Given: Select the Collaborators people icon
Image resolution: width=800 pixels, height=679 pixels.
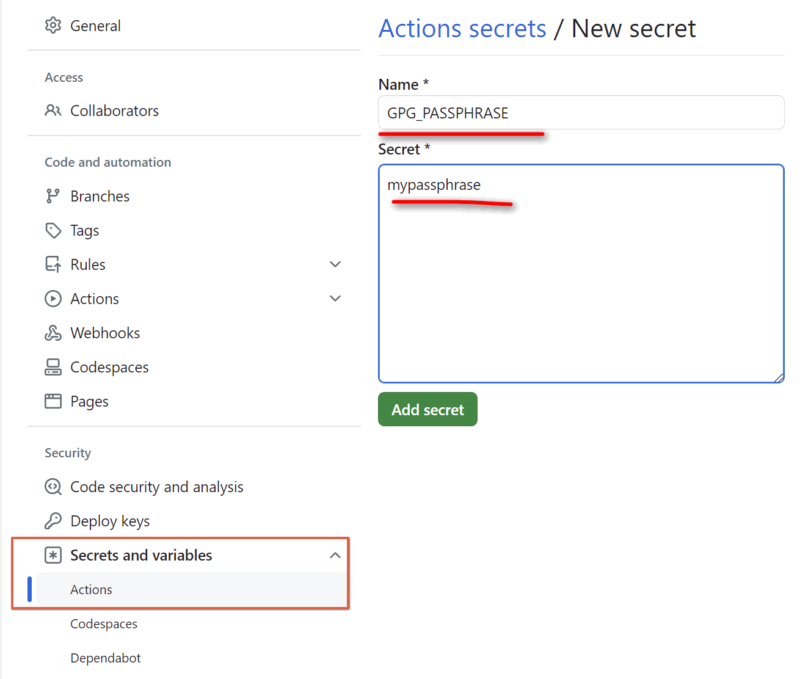Looking at the screenshot, I should click(53, 111).
